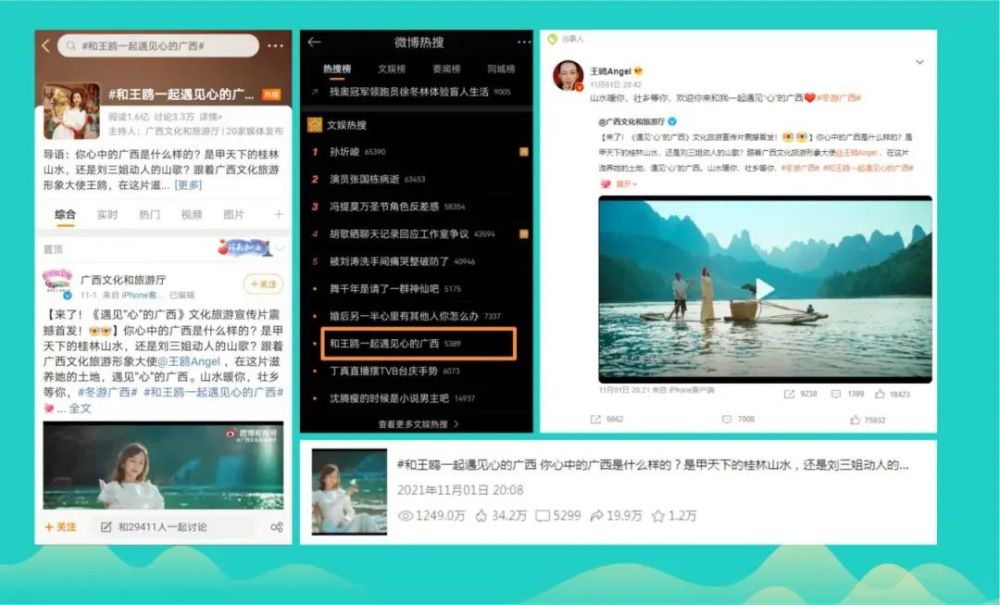Select the 文娱榜 tab
Image resolution: width=1000 pixels, height=605 pixels.
[392, 69]
